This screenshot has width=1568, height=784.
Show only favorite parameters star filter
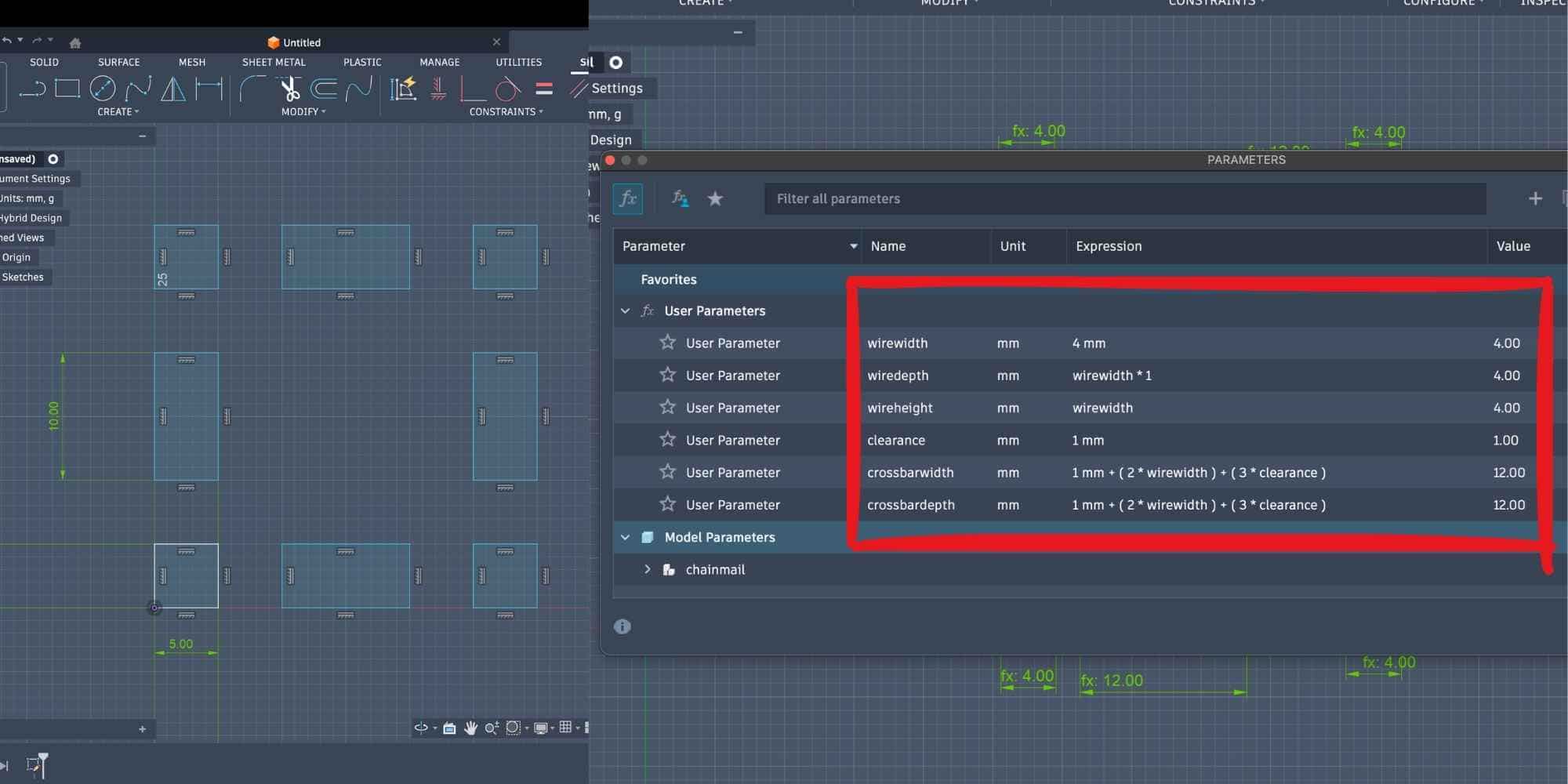coord(715,199)
